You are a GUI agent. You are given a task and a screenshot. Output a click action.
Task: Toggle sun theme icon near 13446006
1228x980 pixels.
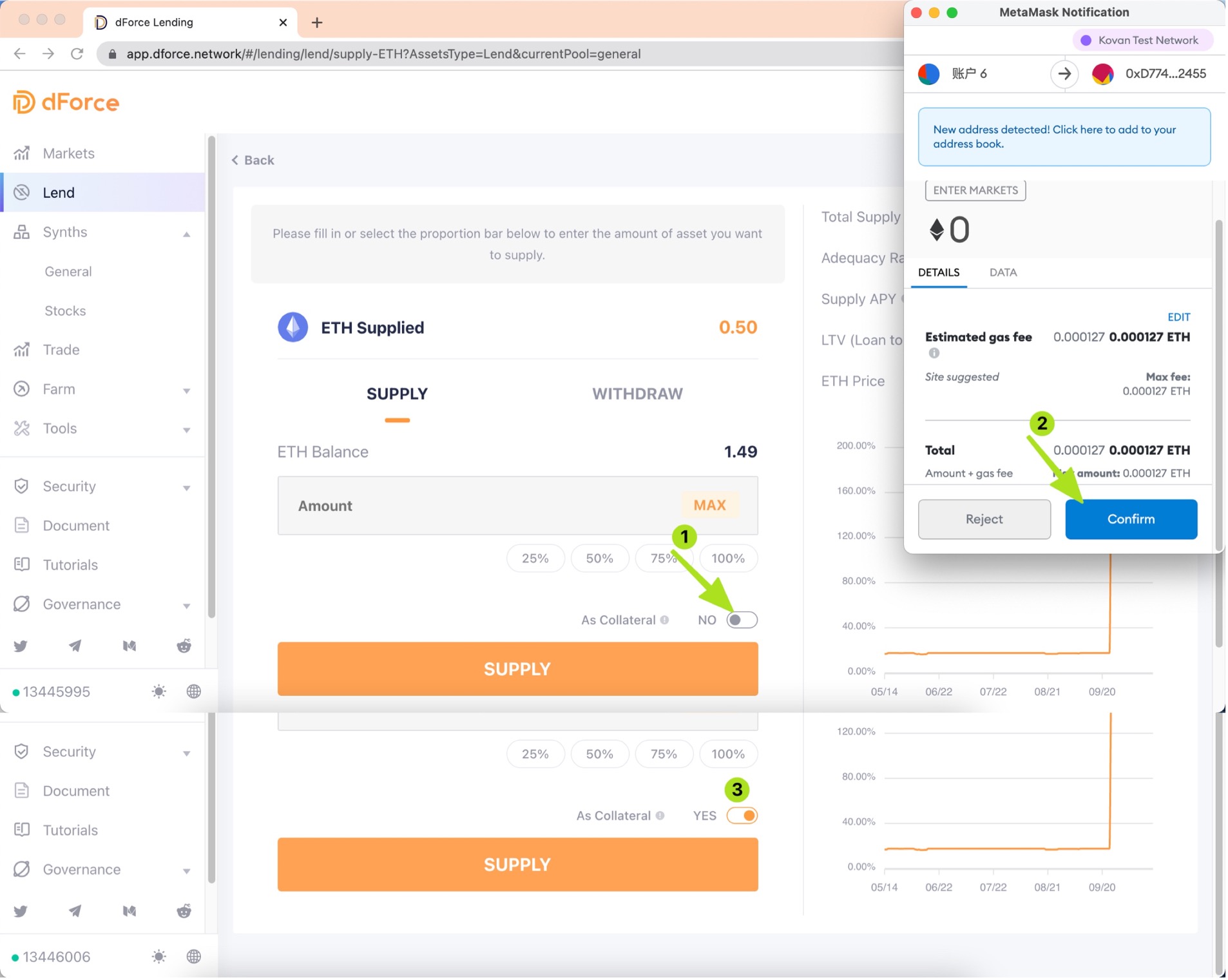(158, 957)
